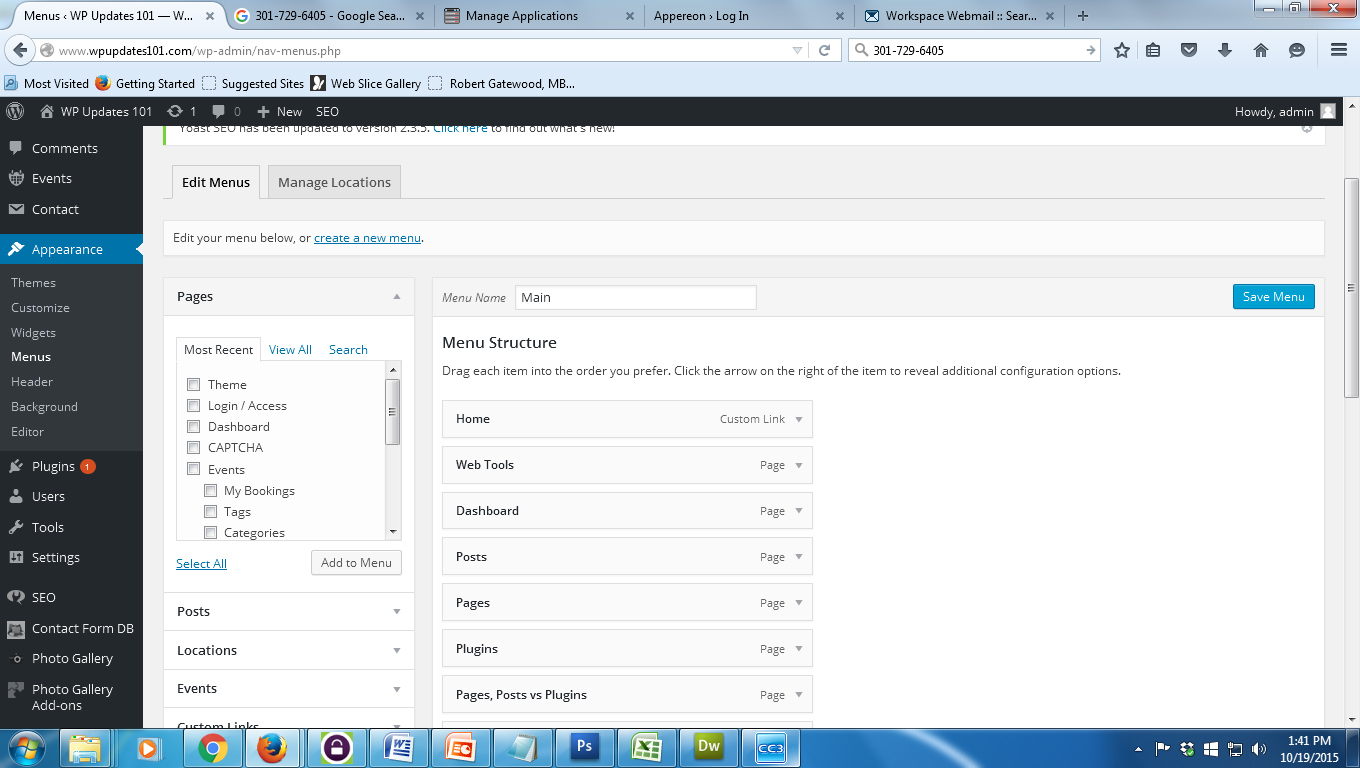Click inside the Menu Name field

click(636, 297)
